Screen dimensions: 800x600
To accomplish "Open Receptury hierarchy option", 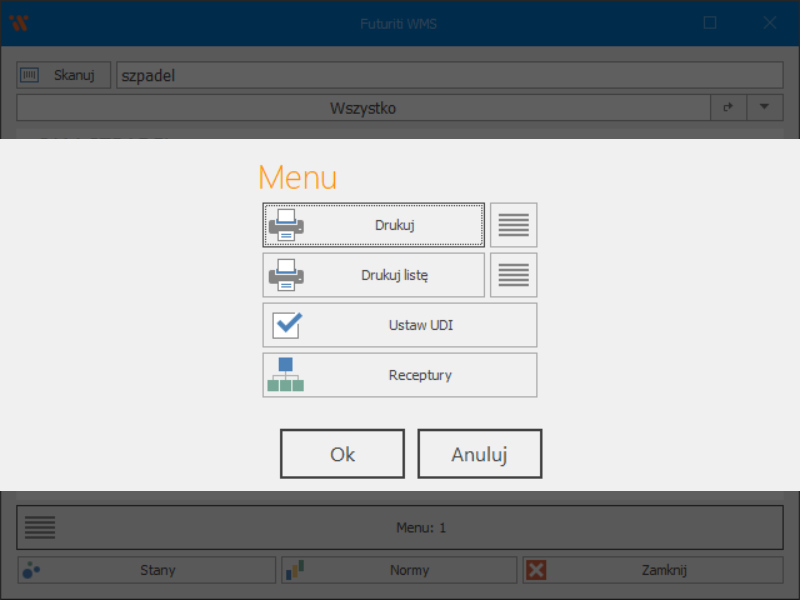I will pyautogui.click(x=399, y=375).
